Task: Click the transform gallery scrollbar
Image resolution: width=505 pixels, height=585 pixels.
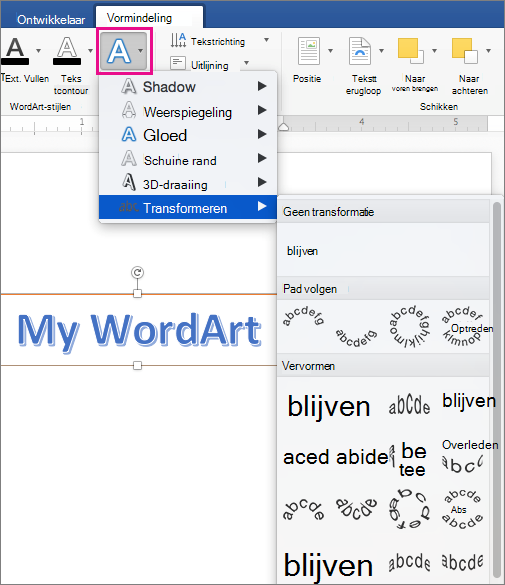Action: [496, 390]
